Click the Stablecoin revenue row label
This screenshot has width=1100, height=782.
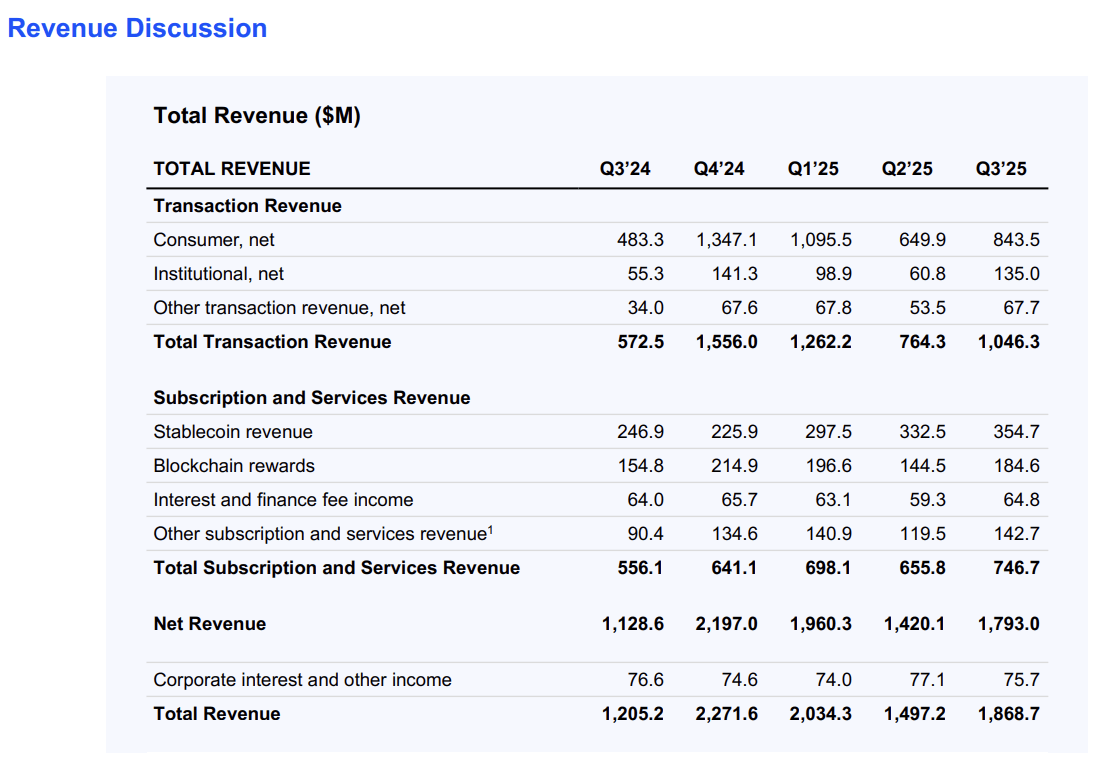point(233,432)
